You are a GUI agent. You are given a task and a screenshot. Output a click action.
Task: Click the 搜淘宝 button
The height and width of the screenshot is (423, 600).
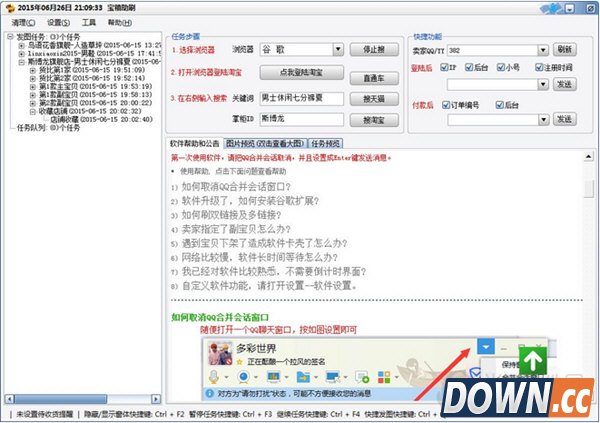click(374, 120)
